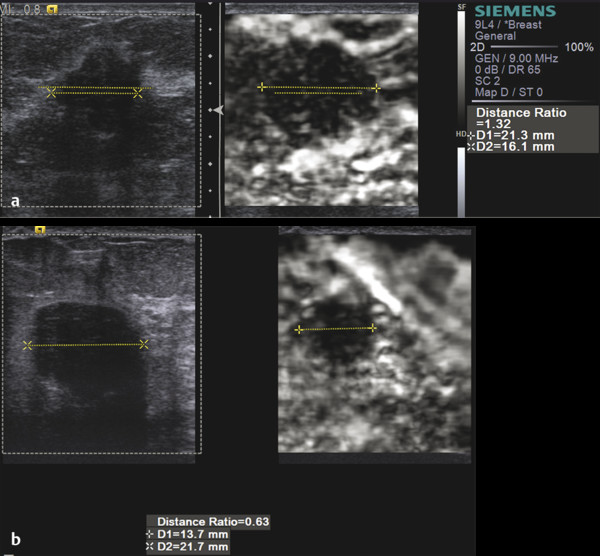Click yellow orientation marker above panel a image

[x=51, y=9]
